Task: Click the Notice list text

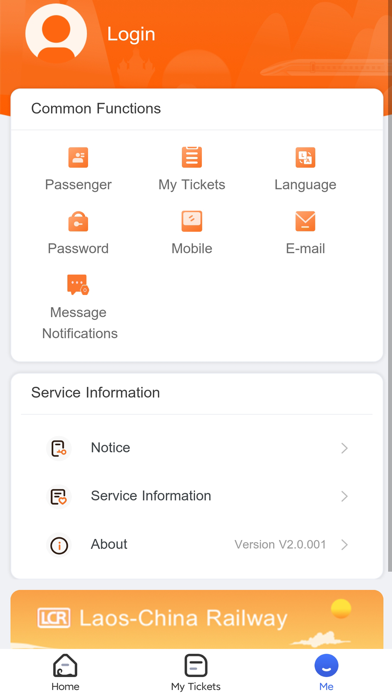Action: pyautogui.click(x=111, y=448)
